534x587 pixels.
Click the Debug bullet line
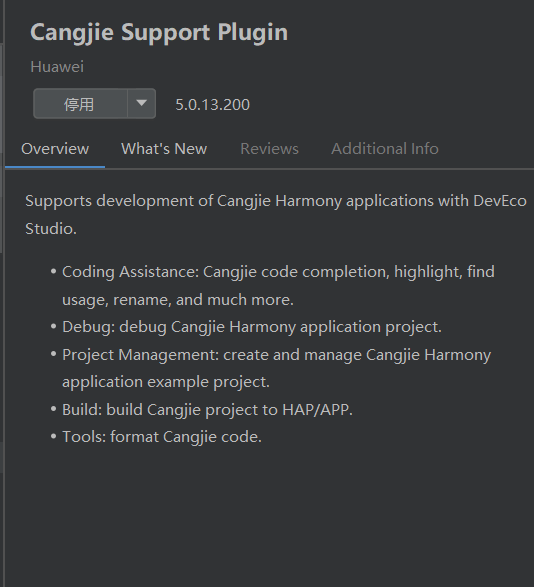coord(252,327)
